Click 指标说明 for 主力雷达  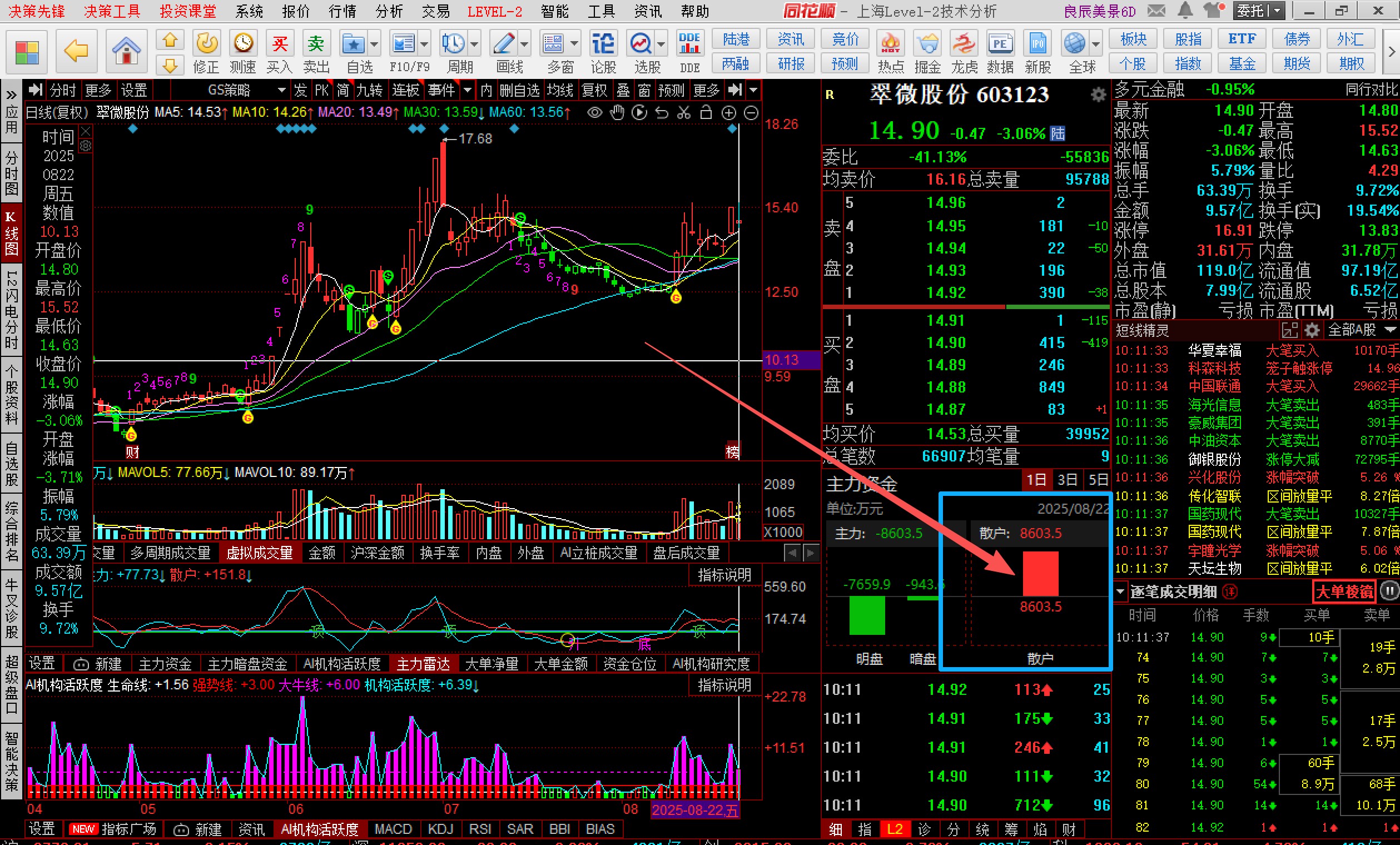coord(724,575)
